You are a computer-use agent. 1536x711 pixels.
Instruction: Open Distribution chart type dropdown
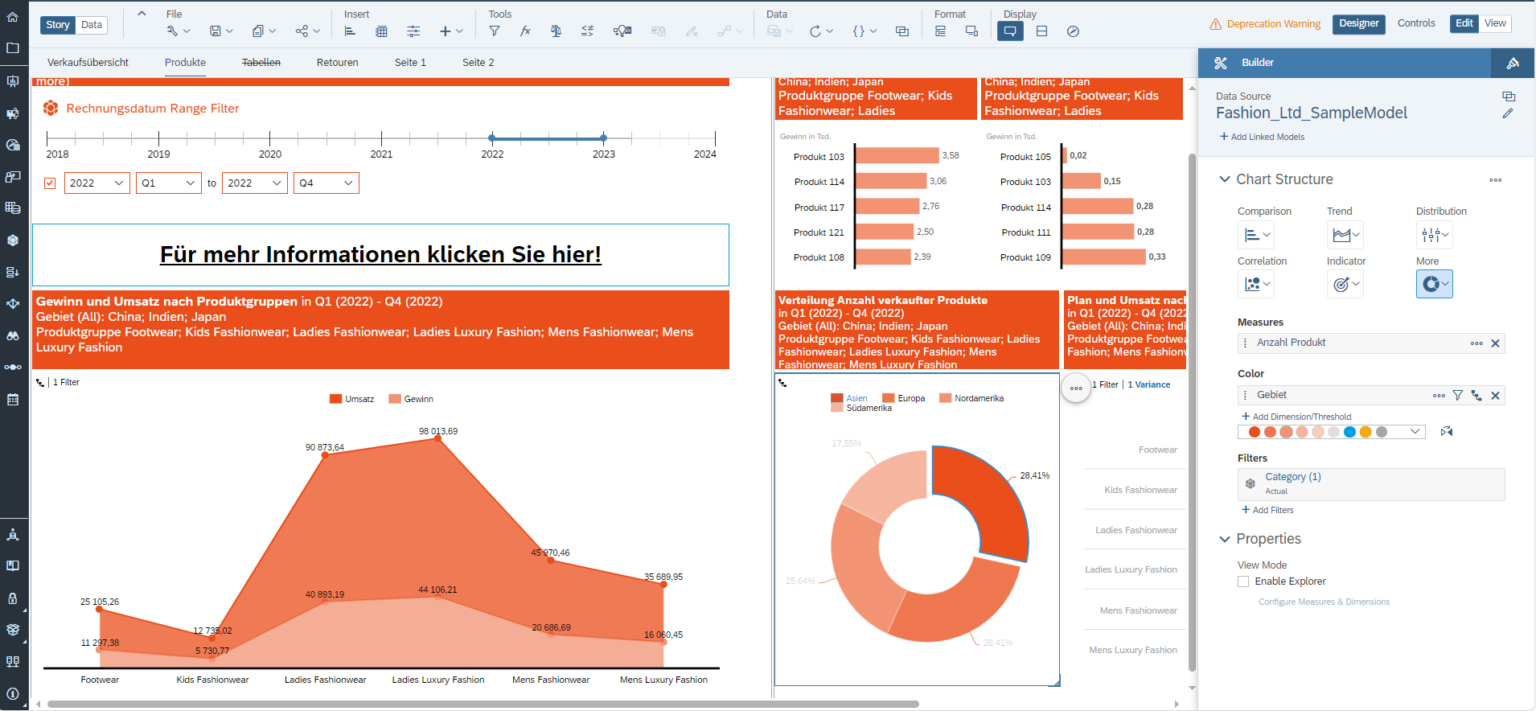(x=1434, y=235)
